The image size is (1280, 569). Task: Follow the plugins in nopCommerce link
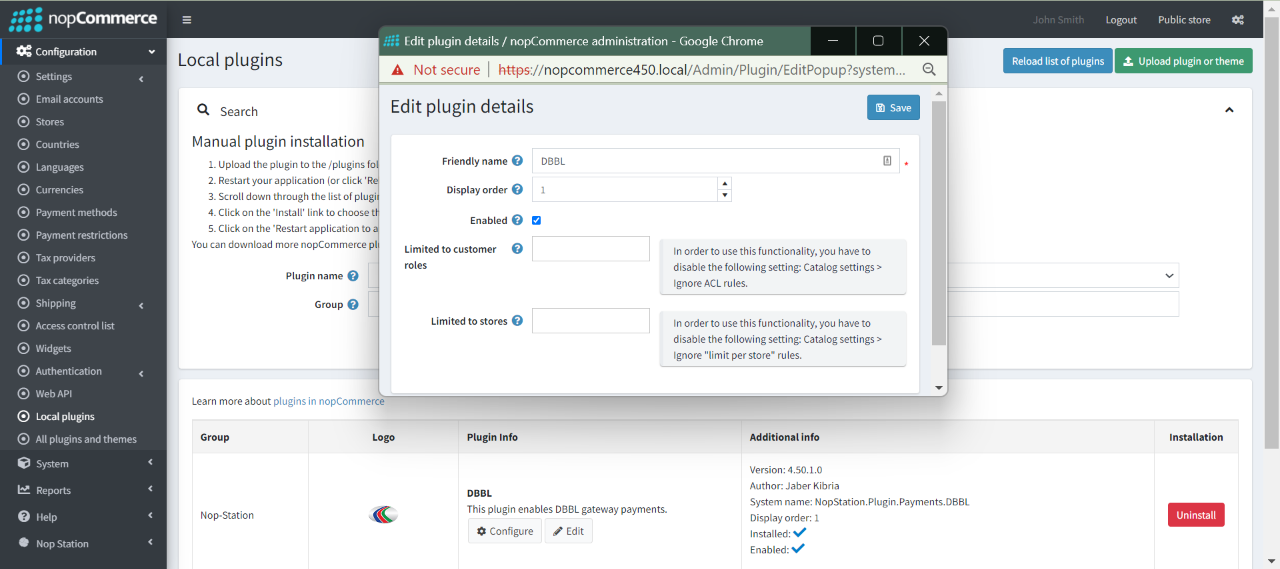click(x=329, y=401)
